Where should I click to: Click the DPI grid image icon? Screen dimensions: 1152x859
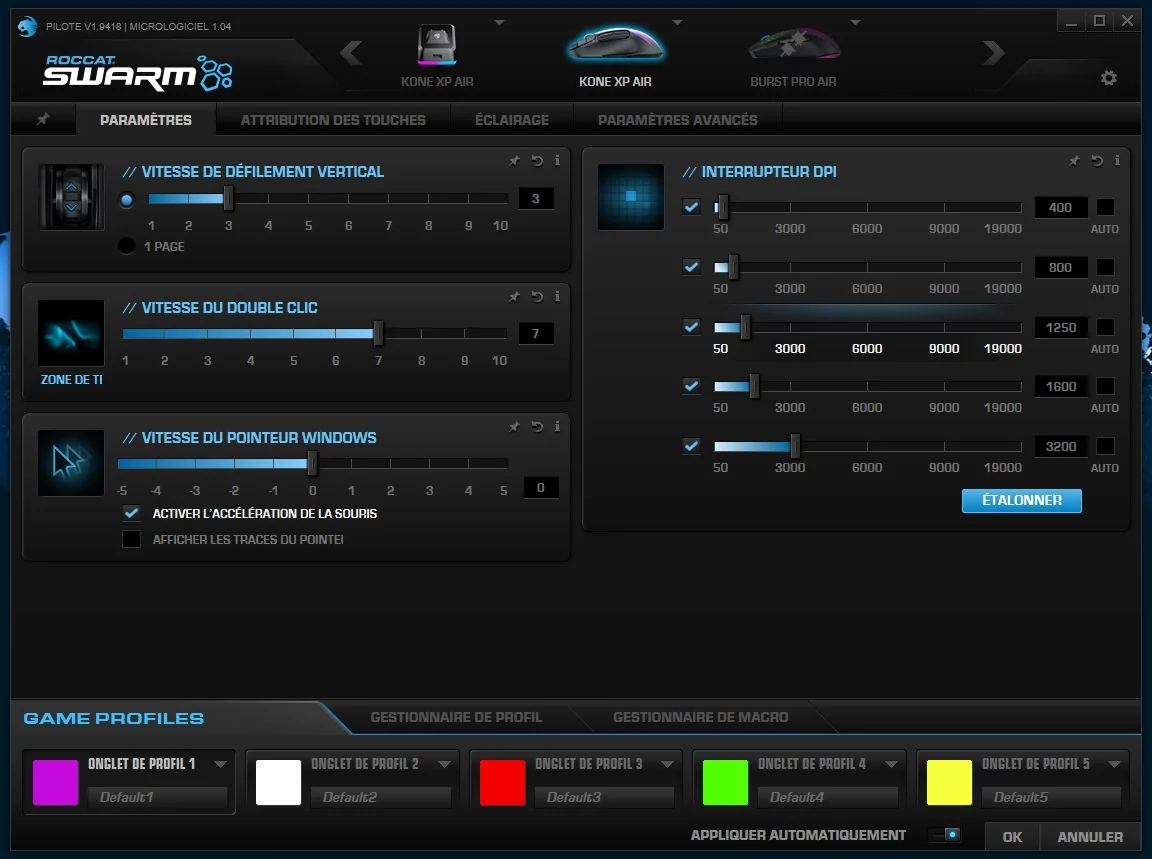(631, 197)
